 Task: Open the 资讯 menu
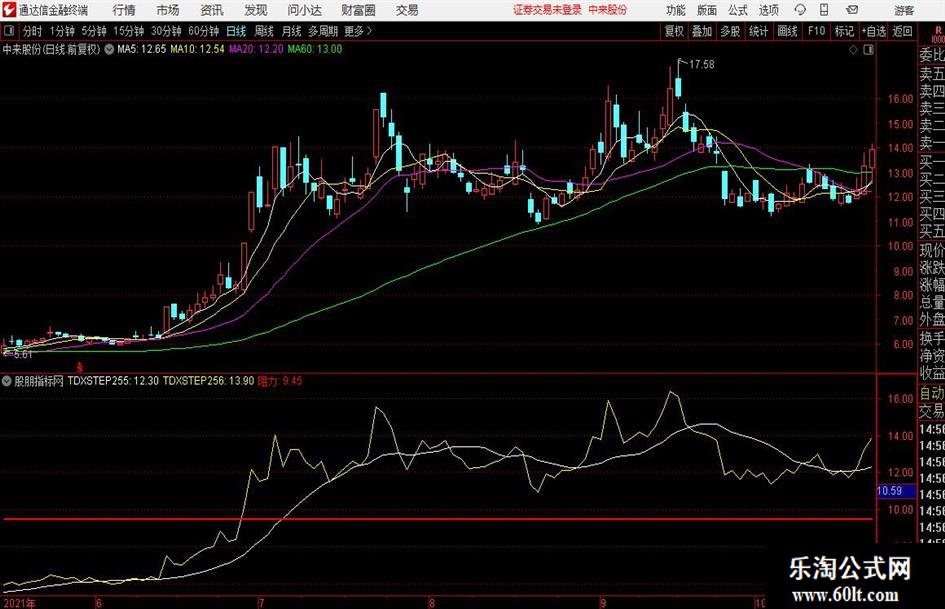tap(212, 10)
